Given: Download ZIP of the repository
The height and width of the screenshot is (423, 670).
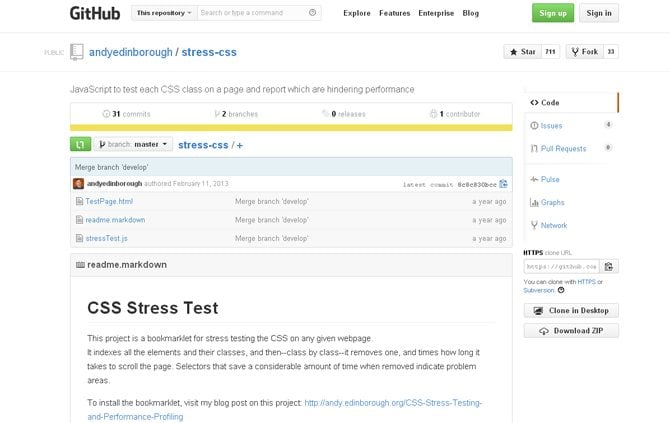Looking at the screenshot, I should [571, 331].
